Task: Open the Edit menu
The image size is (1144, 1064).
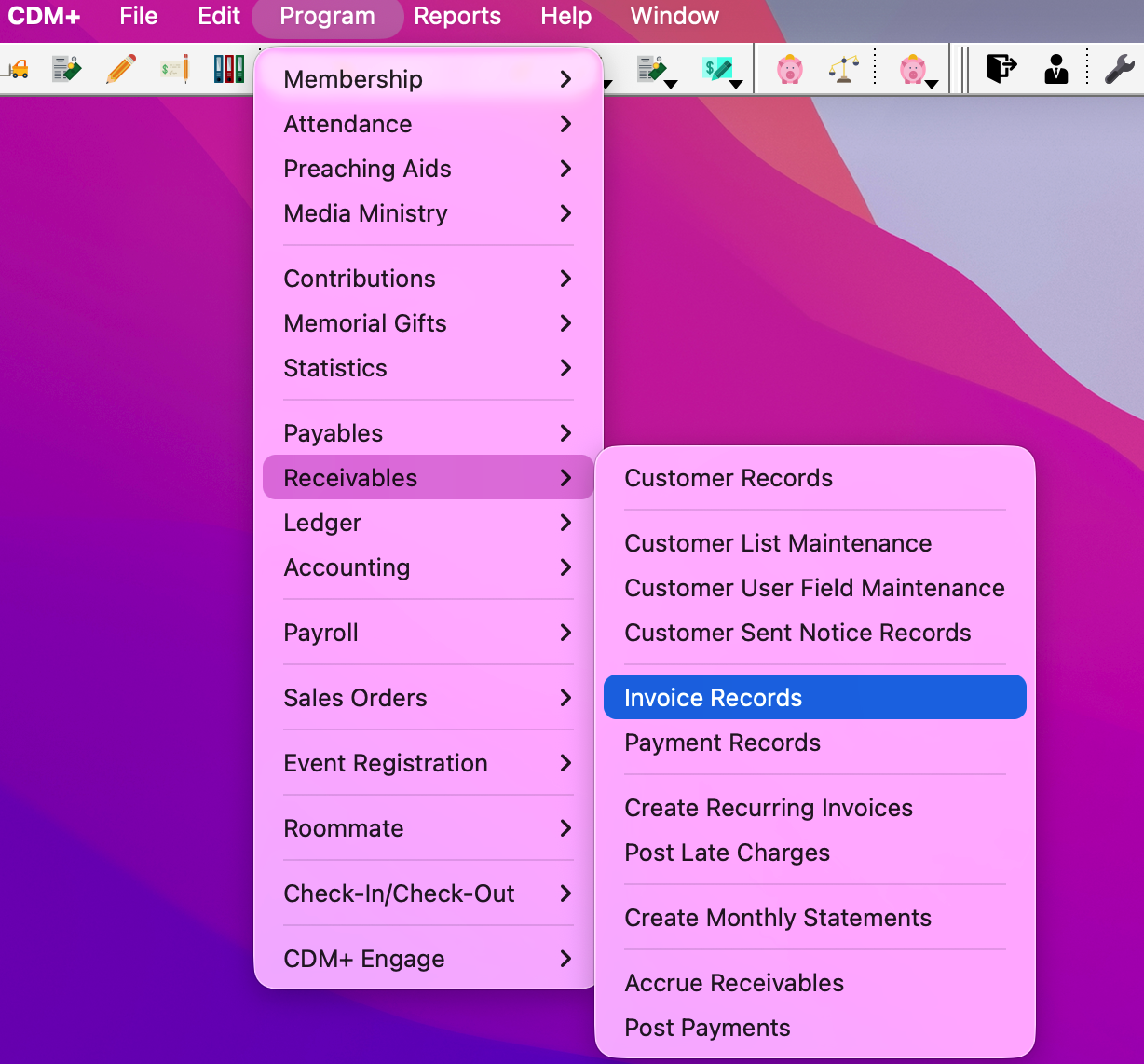Action: (x=219, y=17)
